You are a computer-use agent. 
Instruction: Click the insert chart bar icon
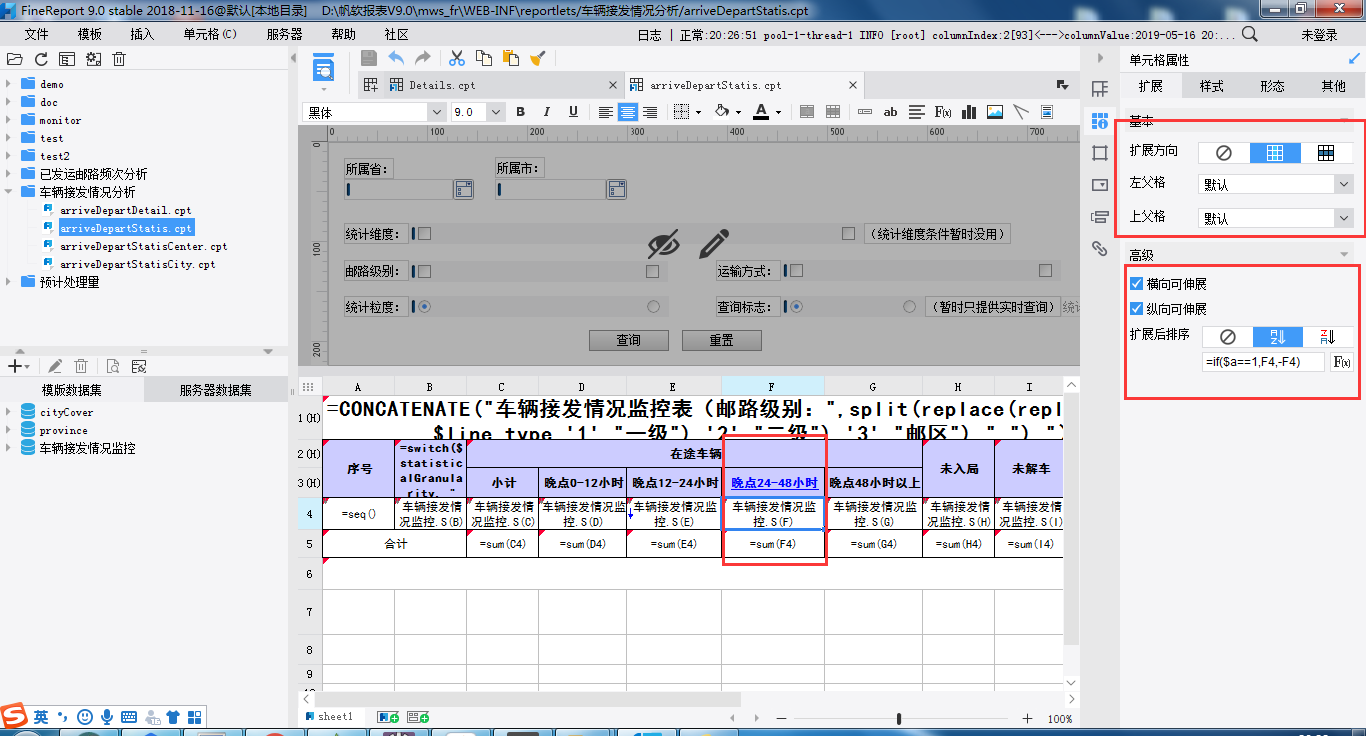968,112
